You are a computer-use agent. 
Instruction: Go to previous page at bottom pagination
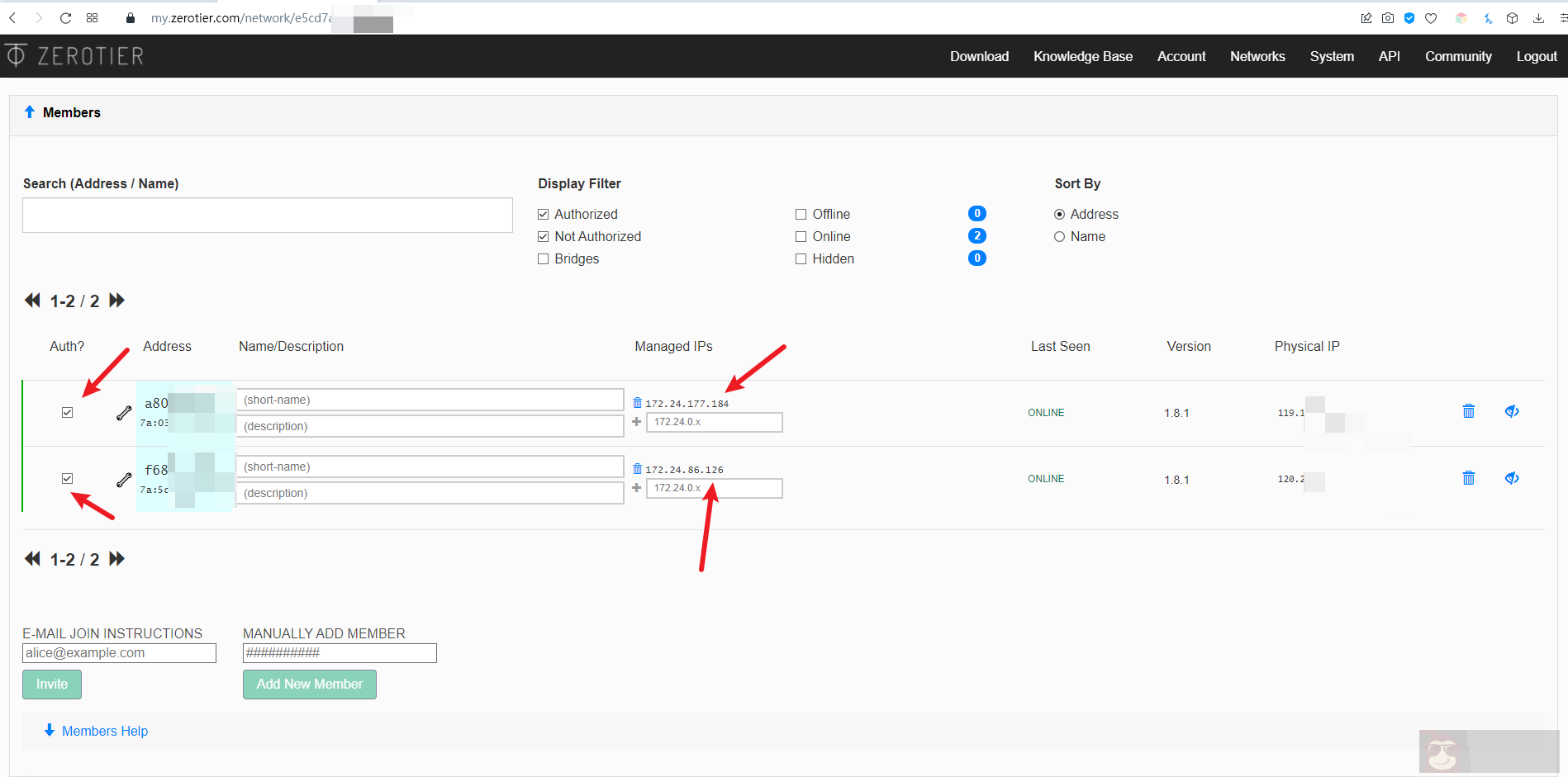point(32,559)
